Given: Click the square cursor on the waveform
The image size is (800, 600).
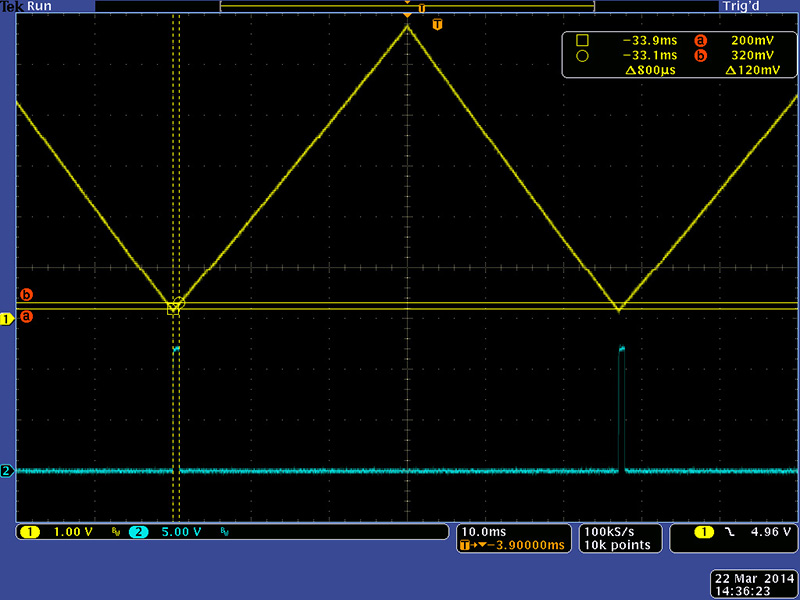Looking at the screenshot, I should [x=173, y=310].
